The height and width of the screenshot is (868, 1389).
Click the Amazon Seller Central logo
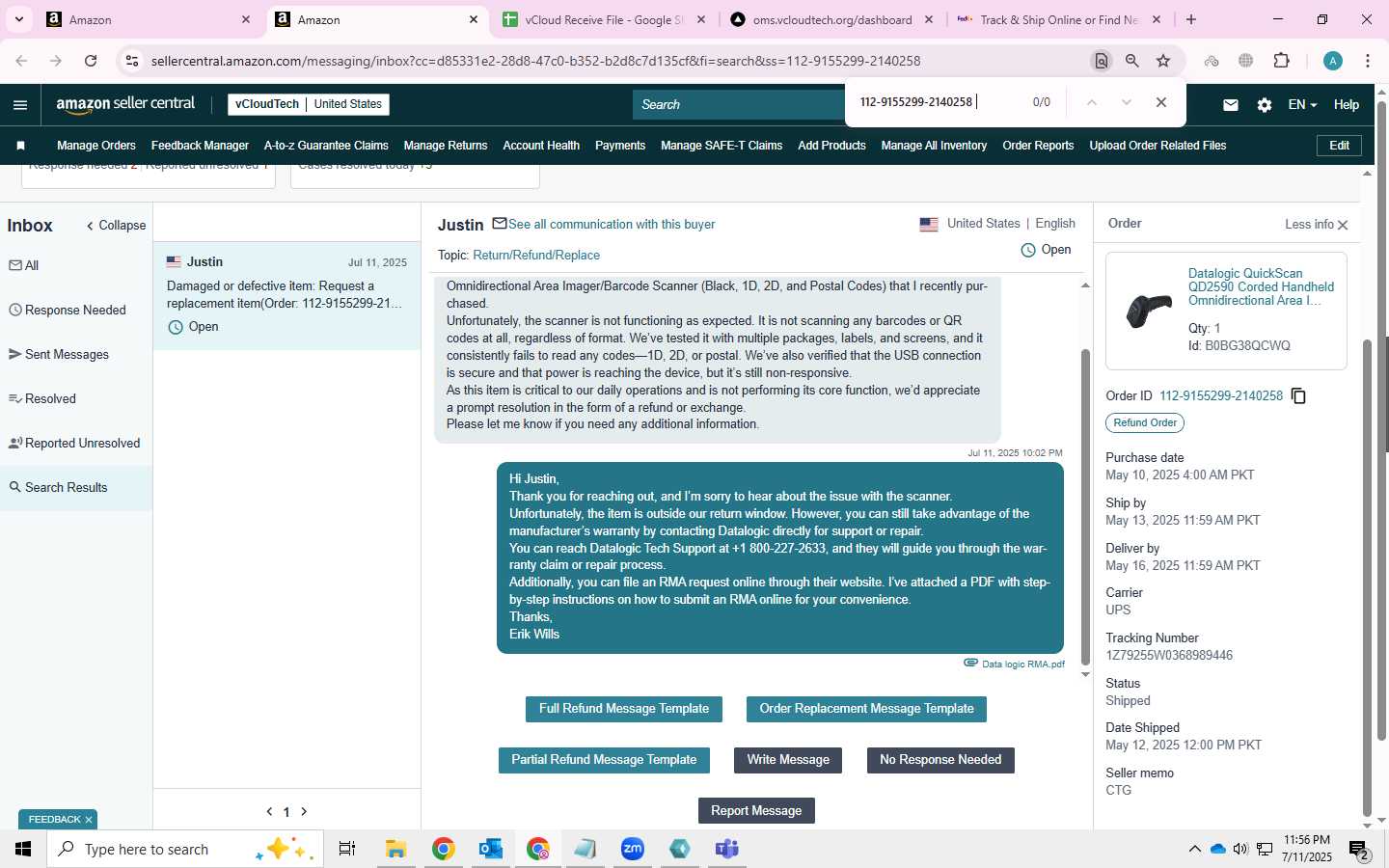click(125, 104)
